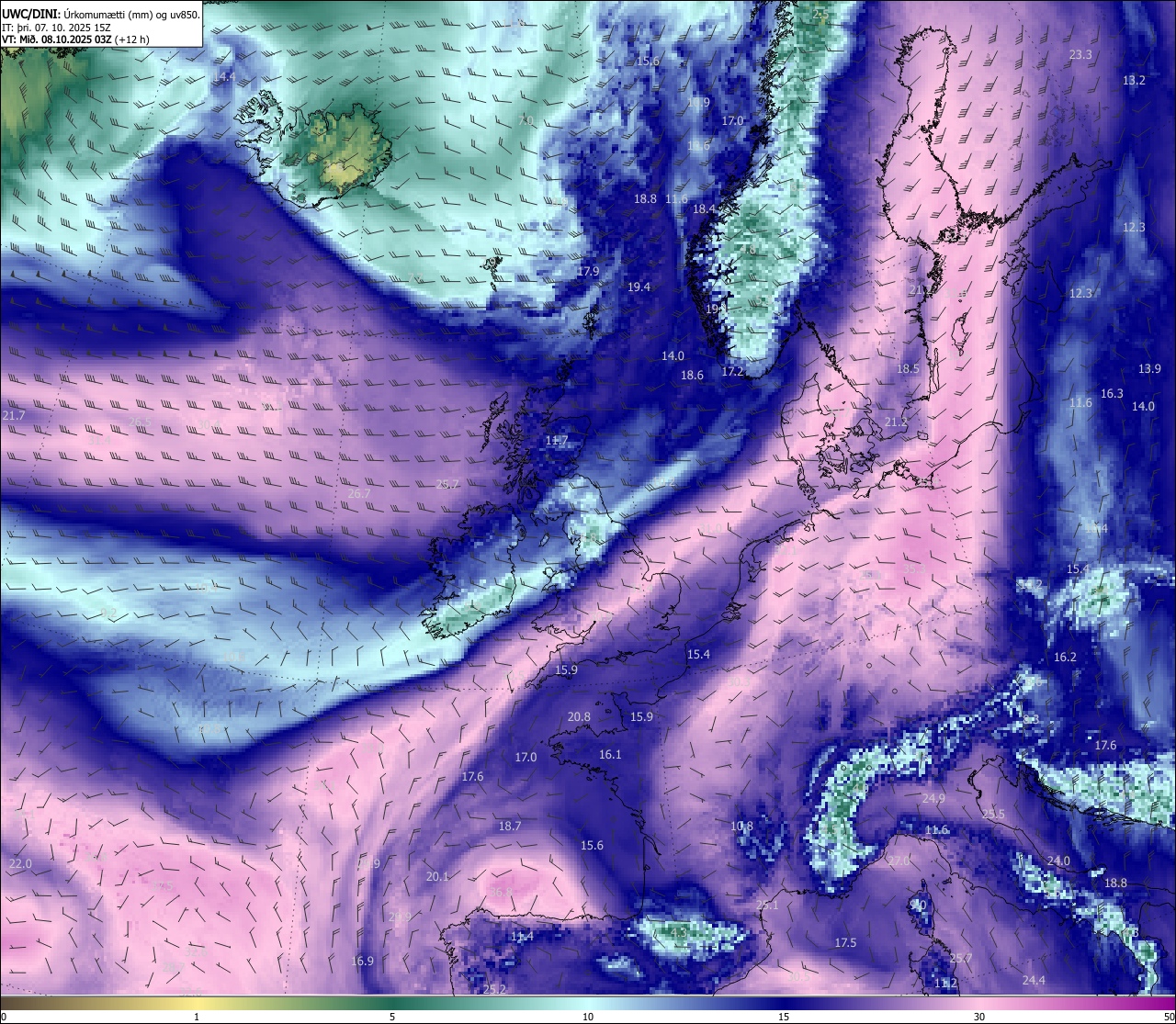Click the 11.2 value label
Viewport: 1176px width, 1024px height.
(945, 983)
